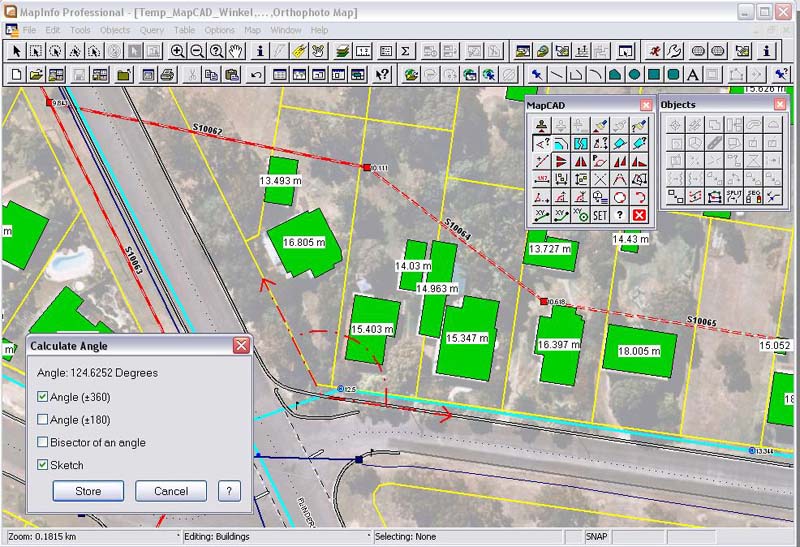Pick the Grabber hand pan tool
Image resolution: width=800 pixels, height=547 pixels.
tap(236, 51)
